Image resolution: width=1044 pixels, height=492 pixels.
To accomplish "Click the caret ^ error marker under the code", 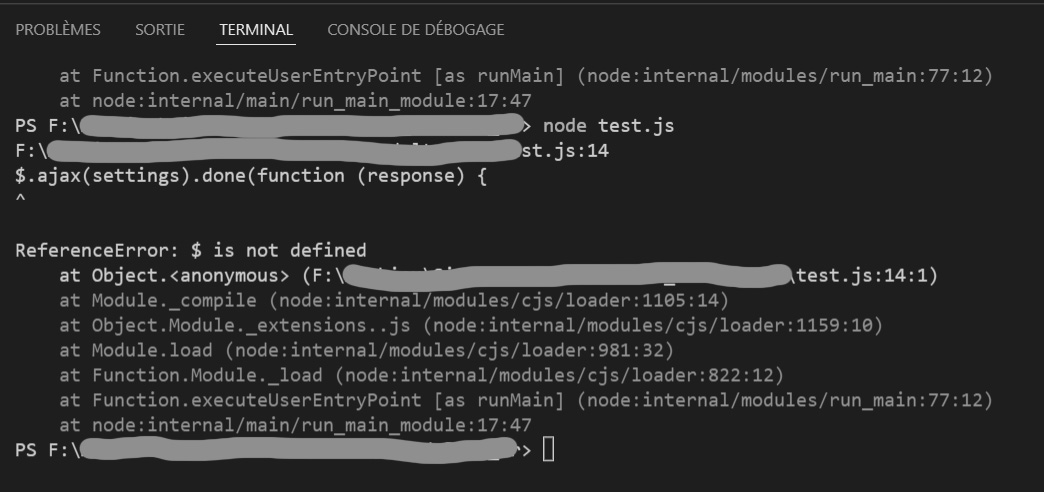I will 20,198.
